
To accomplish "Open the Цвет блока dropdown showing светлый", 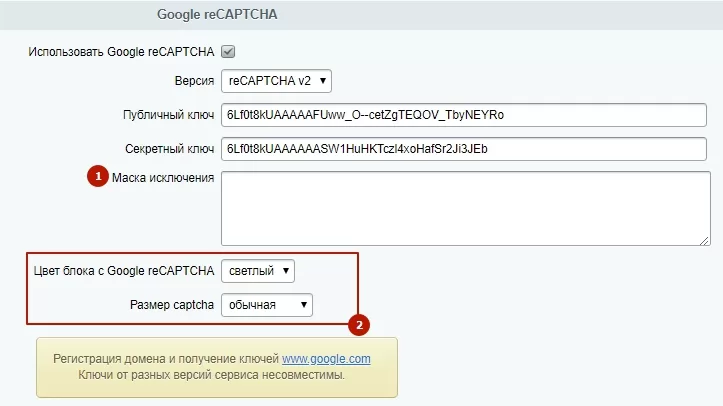I will coord(258,271).
